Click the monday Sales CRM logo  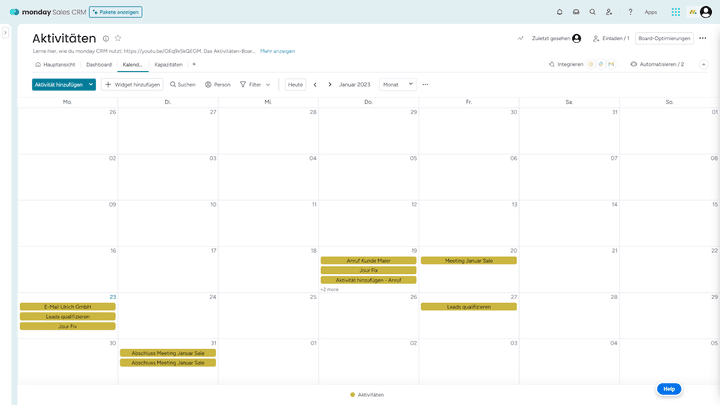48,12
